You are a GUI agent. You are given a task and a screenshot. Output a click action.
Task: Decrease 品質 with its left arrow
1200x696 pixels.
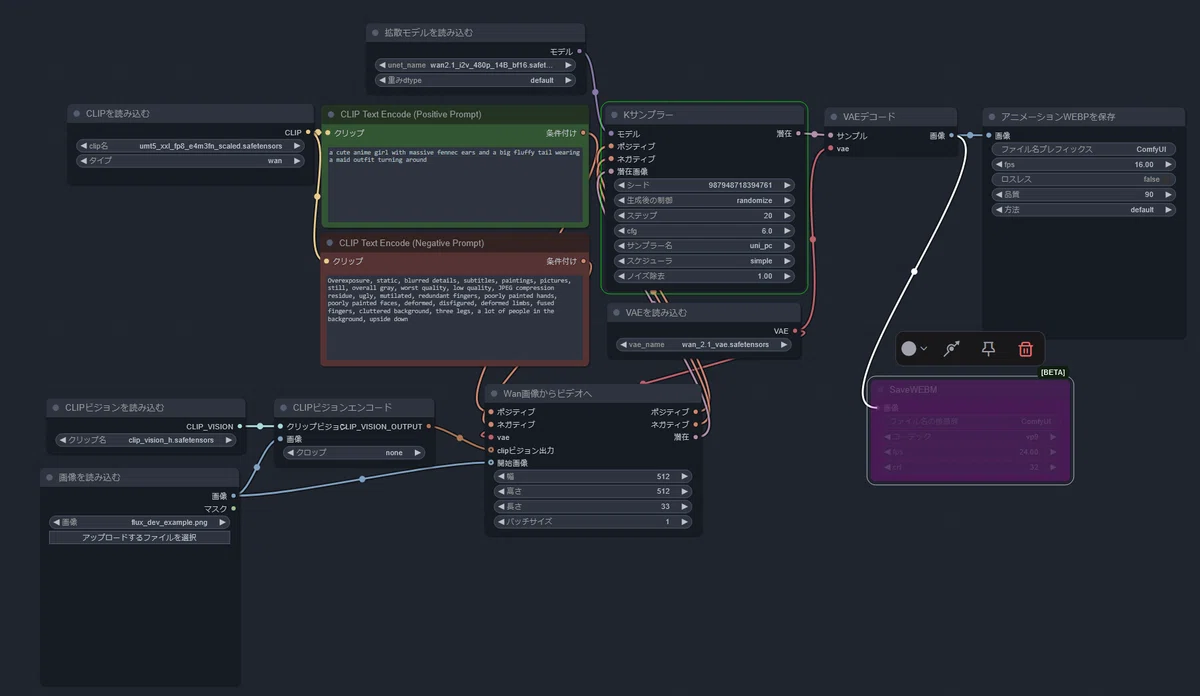click(x=999, y=195)
